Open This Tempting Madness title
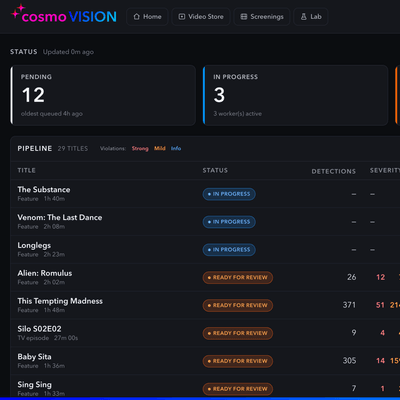400x400 pixels. click(x=60, y=301)
